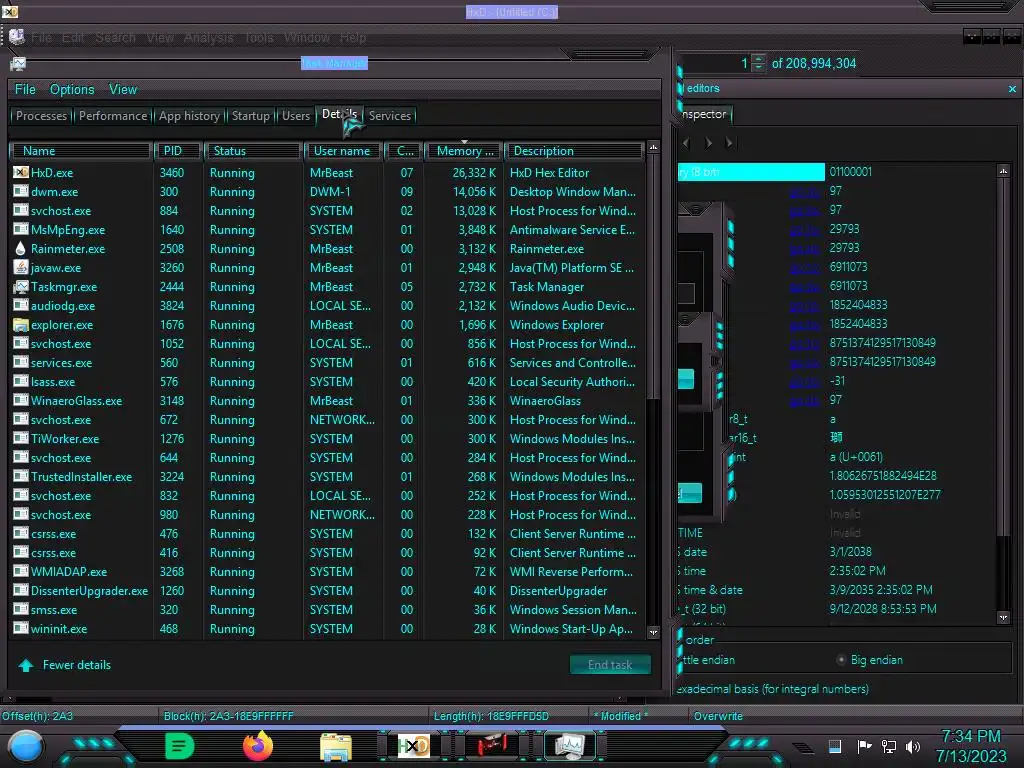The height and width of the screenshot is (768, 1024).
Task: Click data inspector scroll down arrow
Action: 1004,617
